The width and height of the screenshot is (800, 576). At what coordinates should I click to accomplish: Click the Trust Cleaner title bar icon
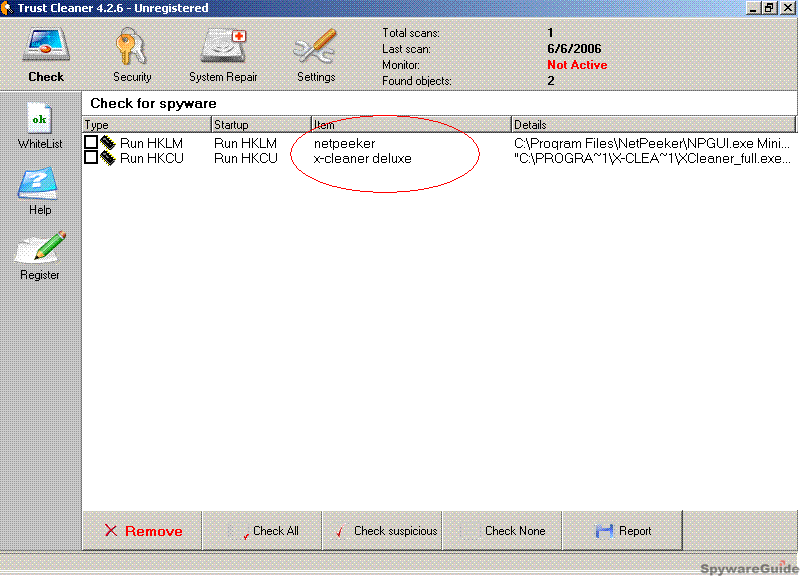coord(7,8)
